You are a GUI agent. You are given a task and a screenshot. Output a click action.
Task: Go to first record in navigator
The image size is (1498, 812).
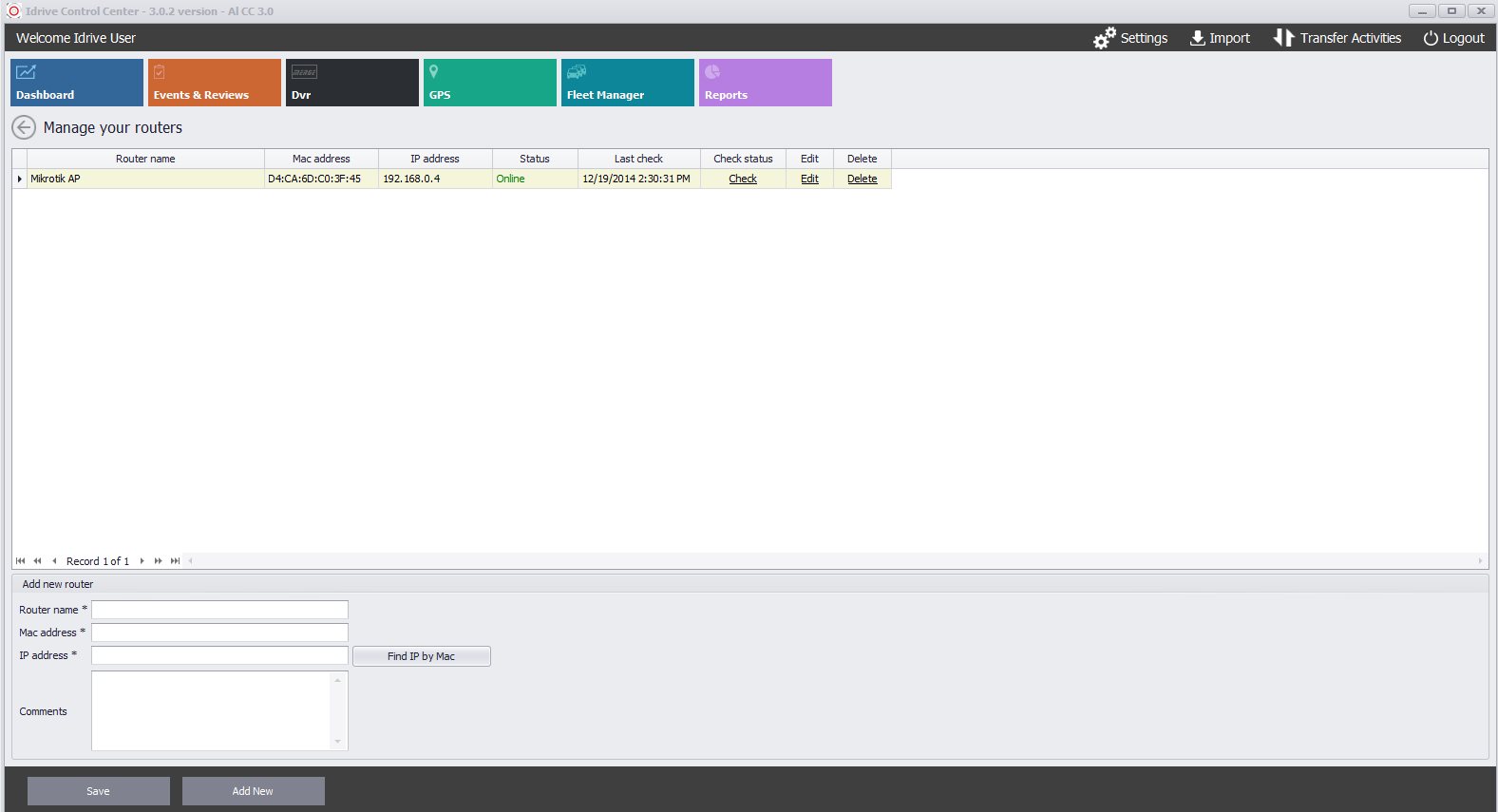(x=21, y=561)
